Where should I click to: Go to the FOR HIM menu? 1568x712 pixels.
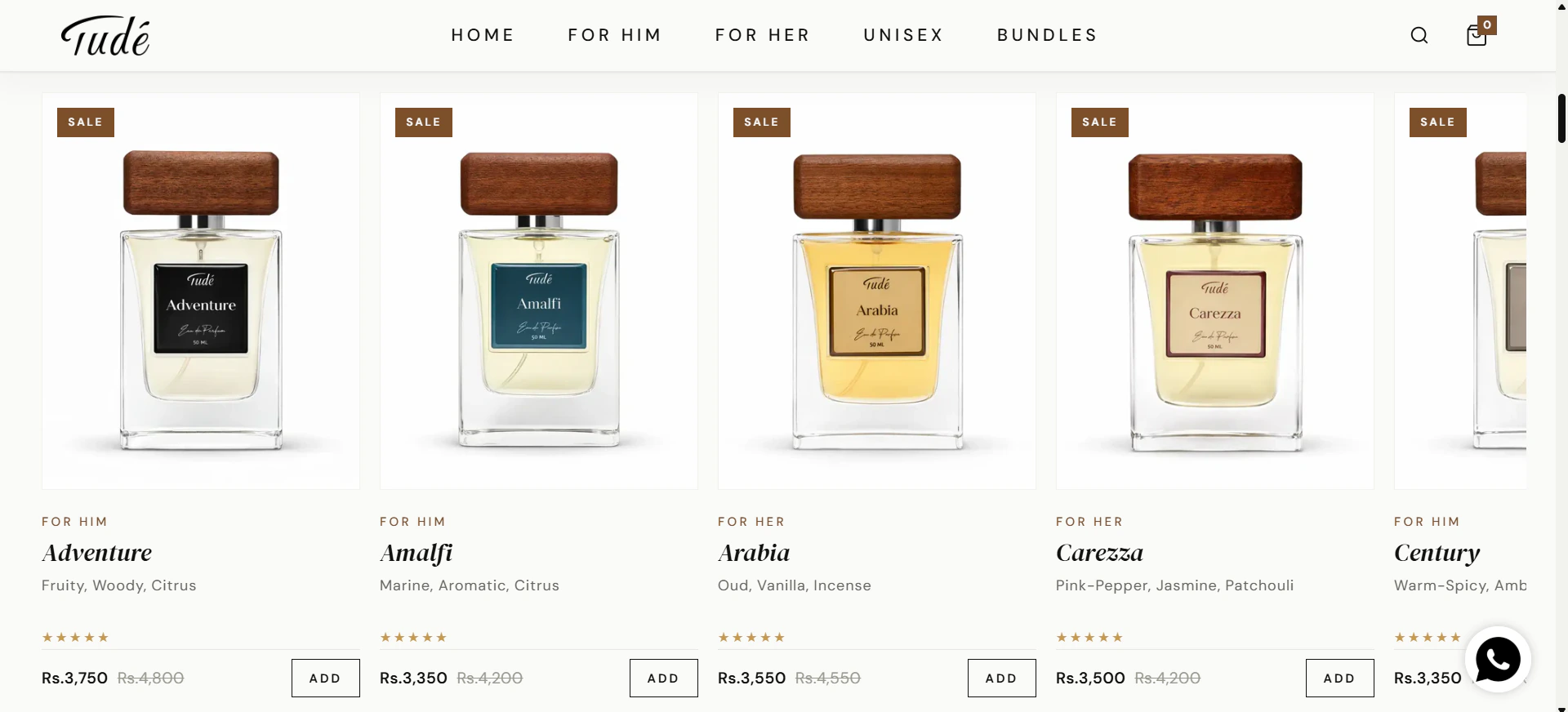click(615, 35)
